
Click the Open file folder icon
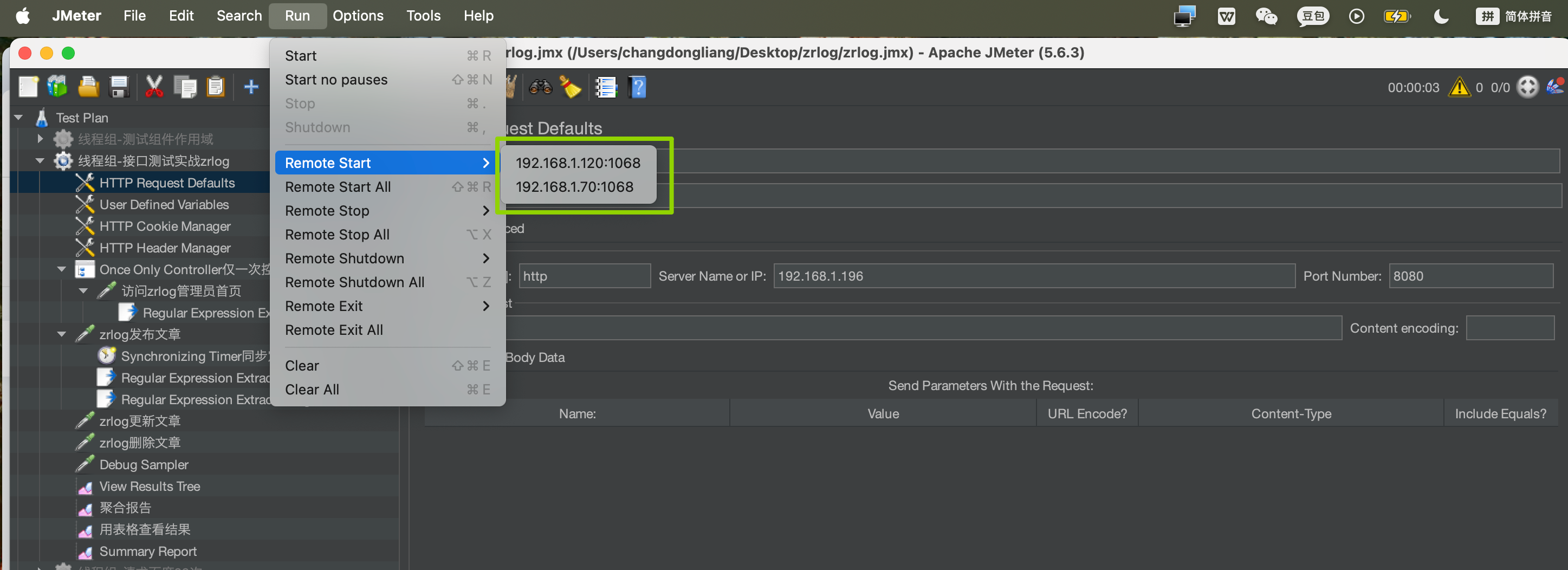tap(88, 87)
